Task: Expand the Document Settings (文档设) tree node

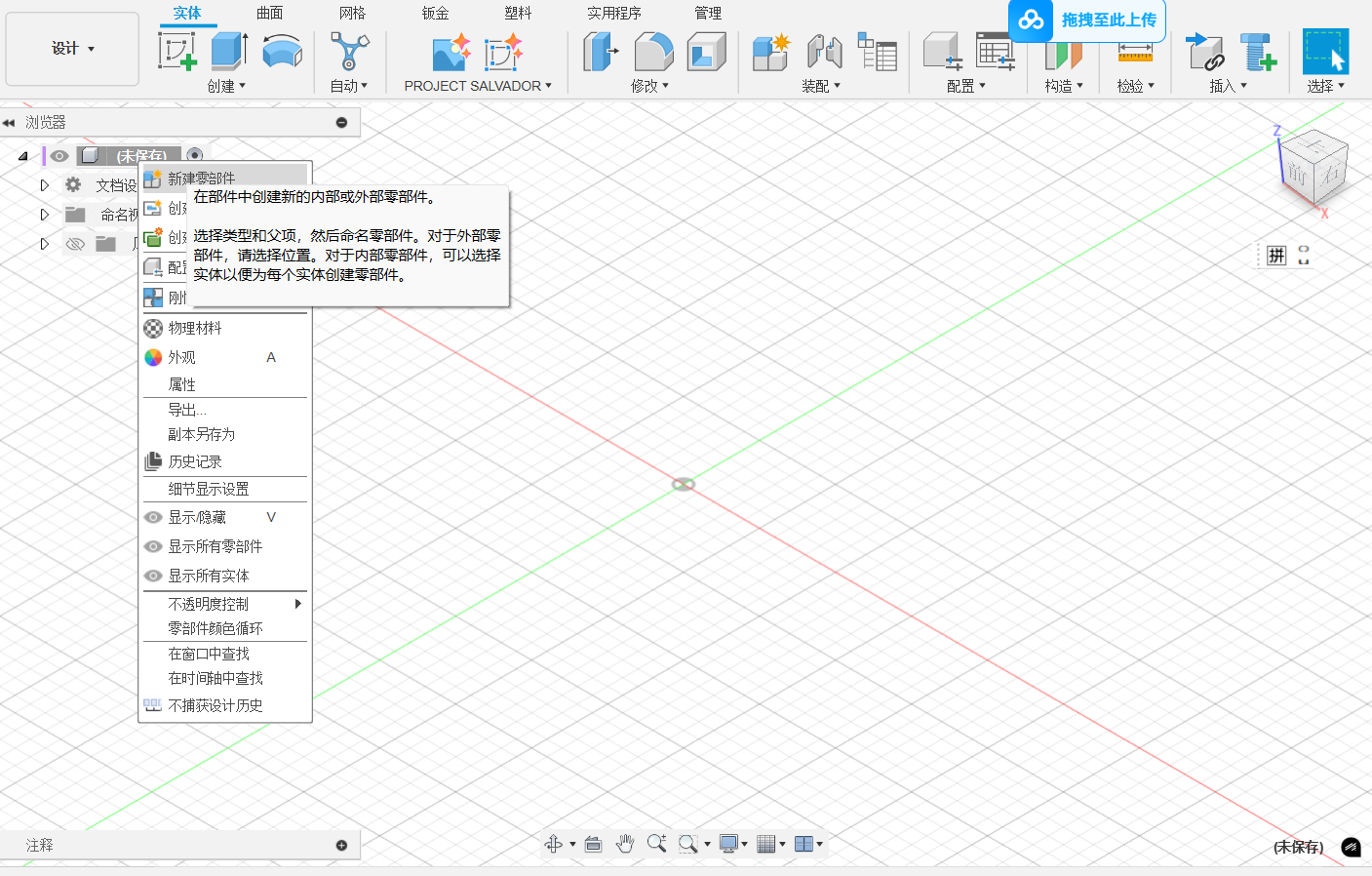Action: click(44, 185)
